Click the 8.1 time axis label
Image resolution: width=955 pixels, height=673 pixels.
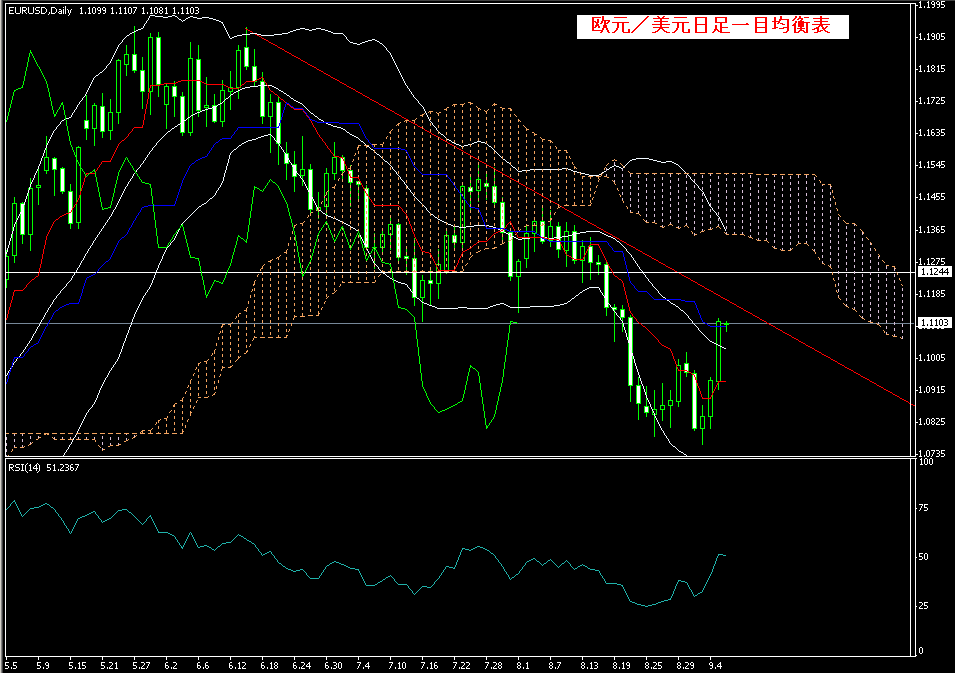pos(523,666)
